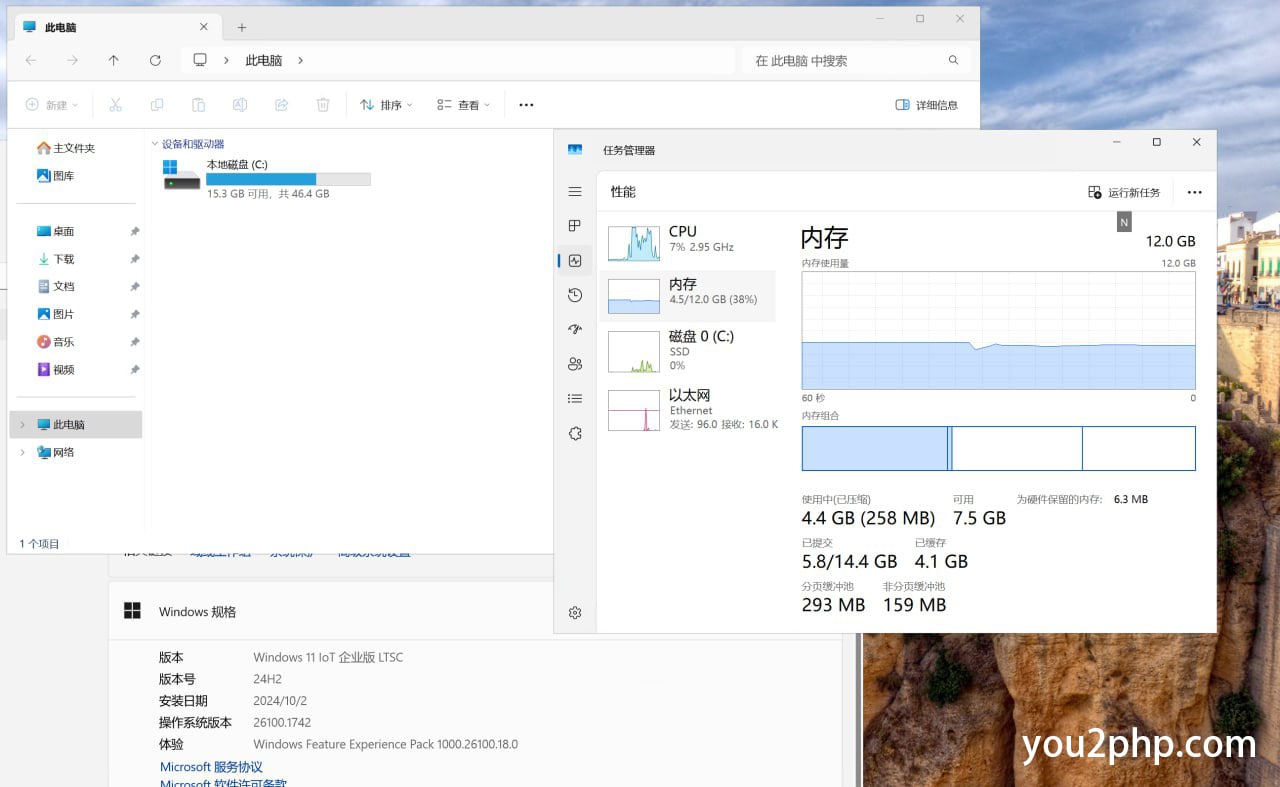The height and width of the screenshot is (787, 1280).
Task: Toggle 详细信息 details pane
Action: pos(927,105)
